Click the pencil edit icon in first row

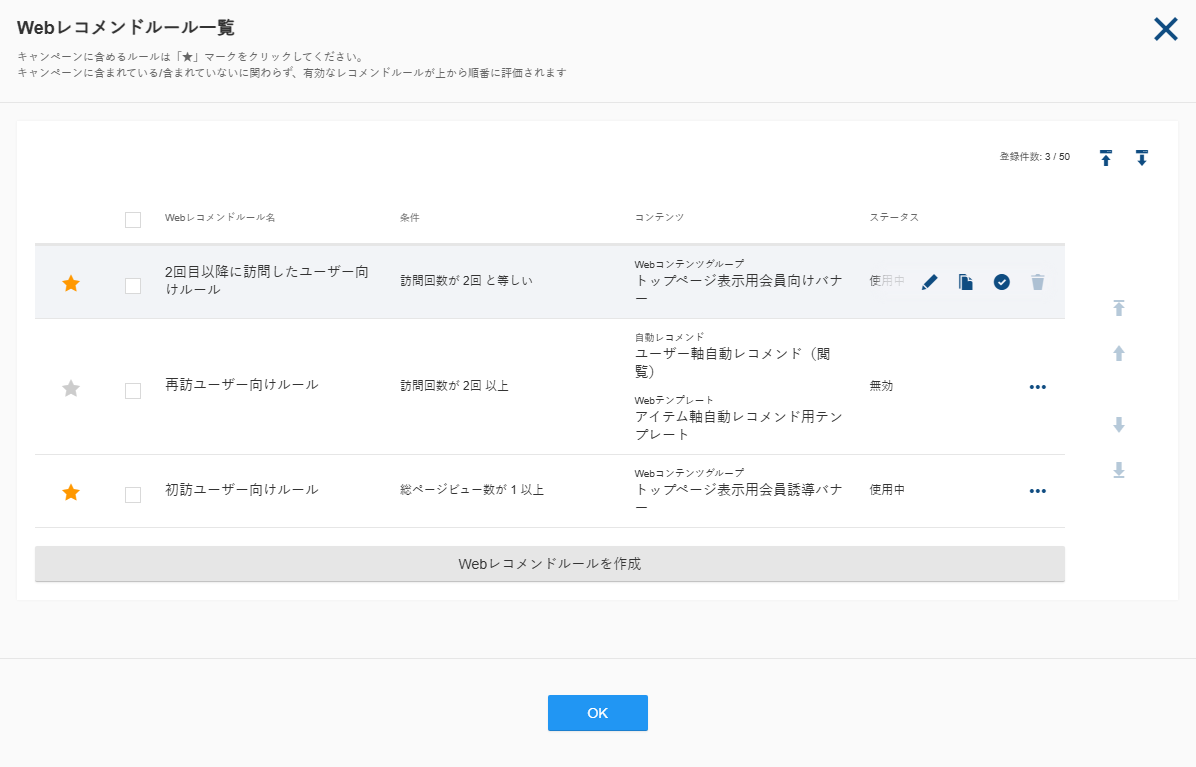(929, 282)
